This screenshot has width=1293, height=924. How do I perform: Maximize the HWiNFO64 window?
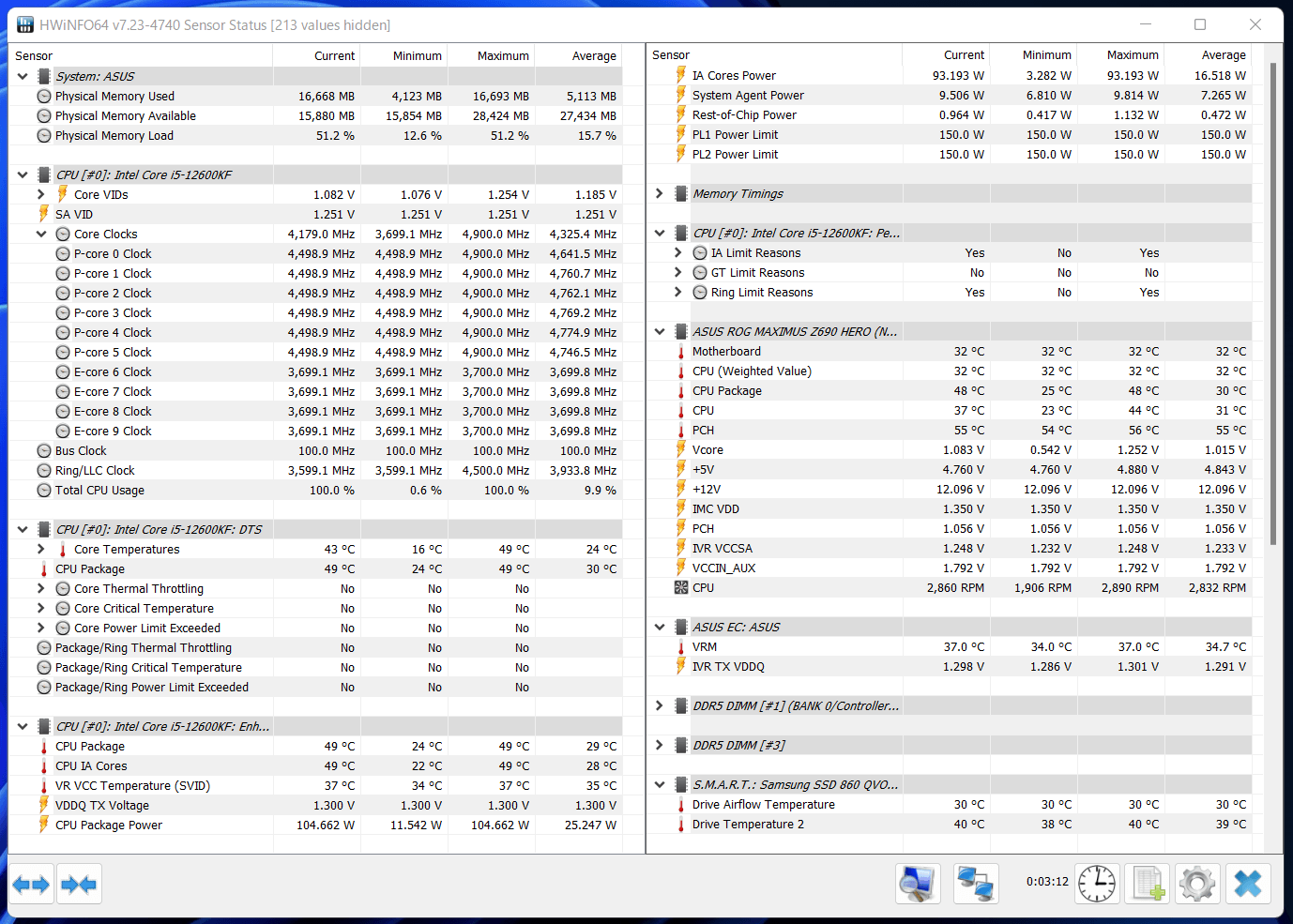coord(1200,24)
